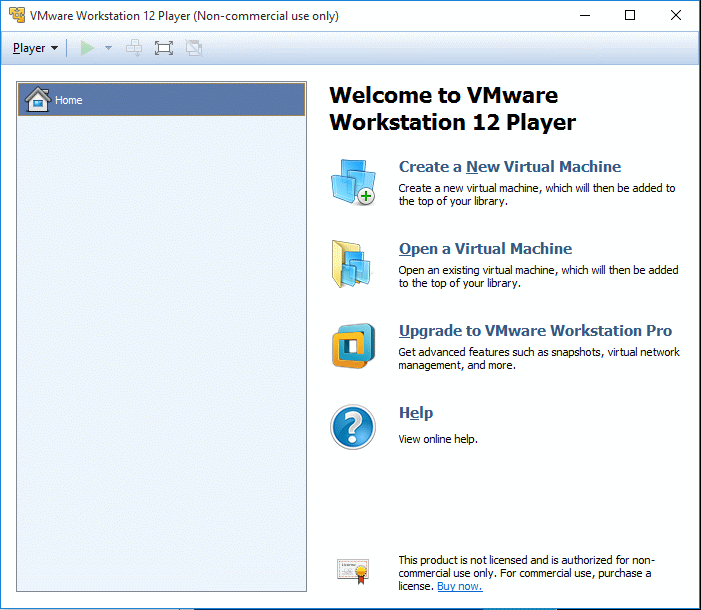Click the Buy now link
Screen dimensions: 701x610
click(x=459, y=586)
